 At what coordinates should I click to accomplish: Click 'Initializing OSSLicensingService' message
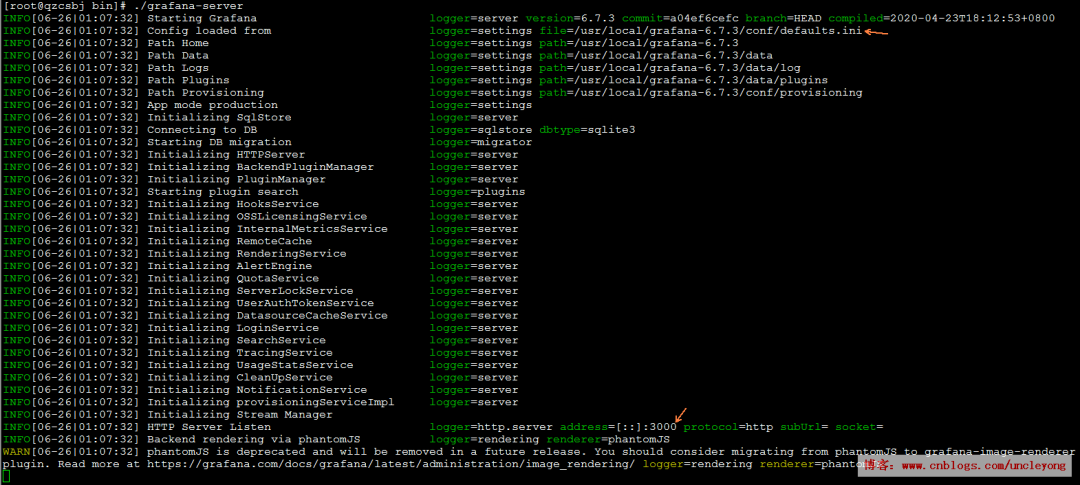pos(257,216)
